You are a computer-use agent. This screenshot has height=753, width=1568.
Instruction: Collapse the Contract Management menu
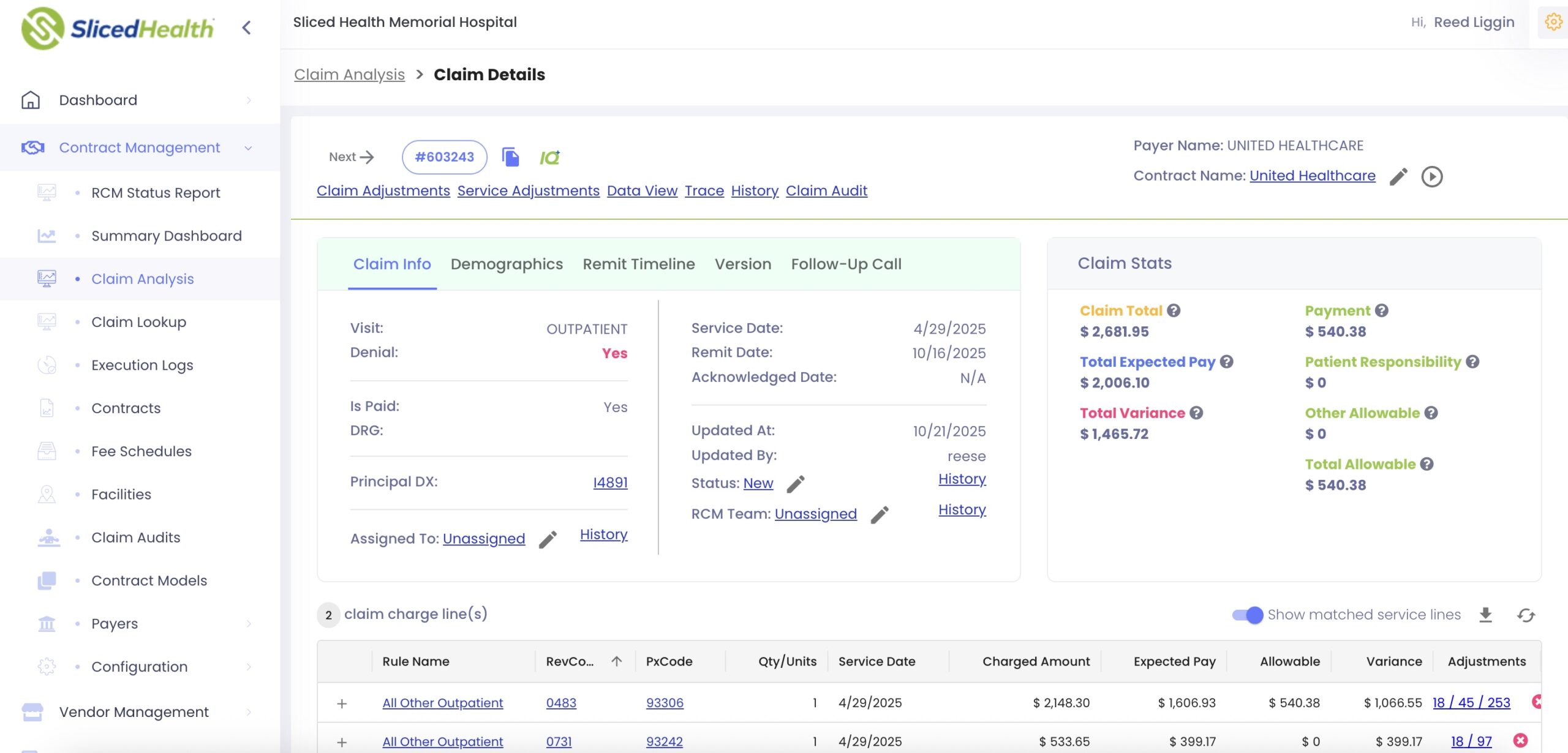pyautogui.click(x=249, y=148)
